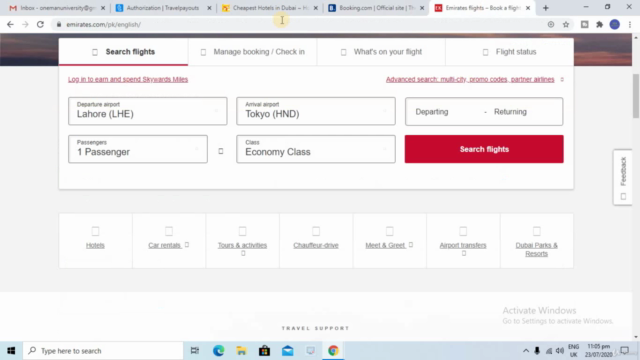Pick the Departing date
This screenshot has height=360, width=640.
coord(432,112)
